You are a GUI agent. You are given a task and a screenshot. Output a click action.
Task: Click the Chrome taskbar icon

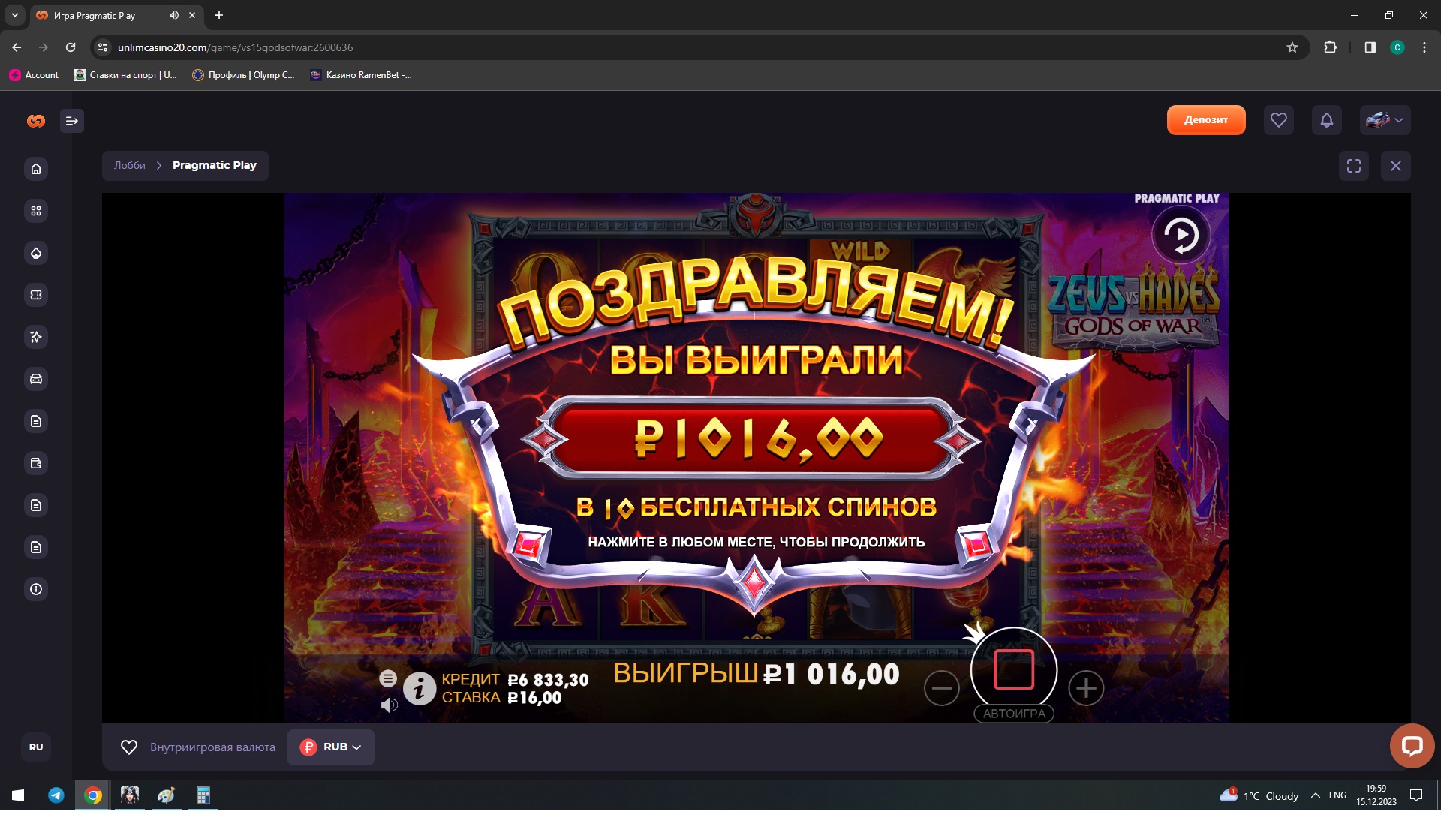93,795
